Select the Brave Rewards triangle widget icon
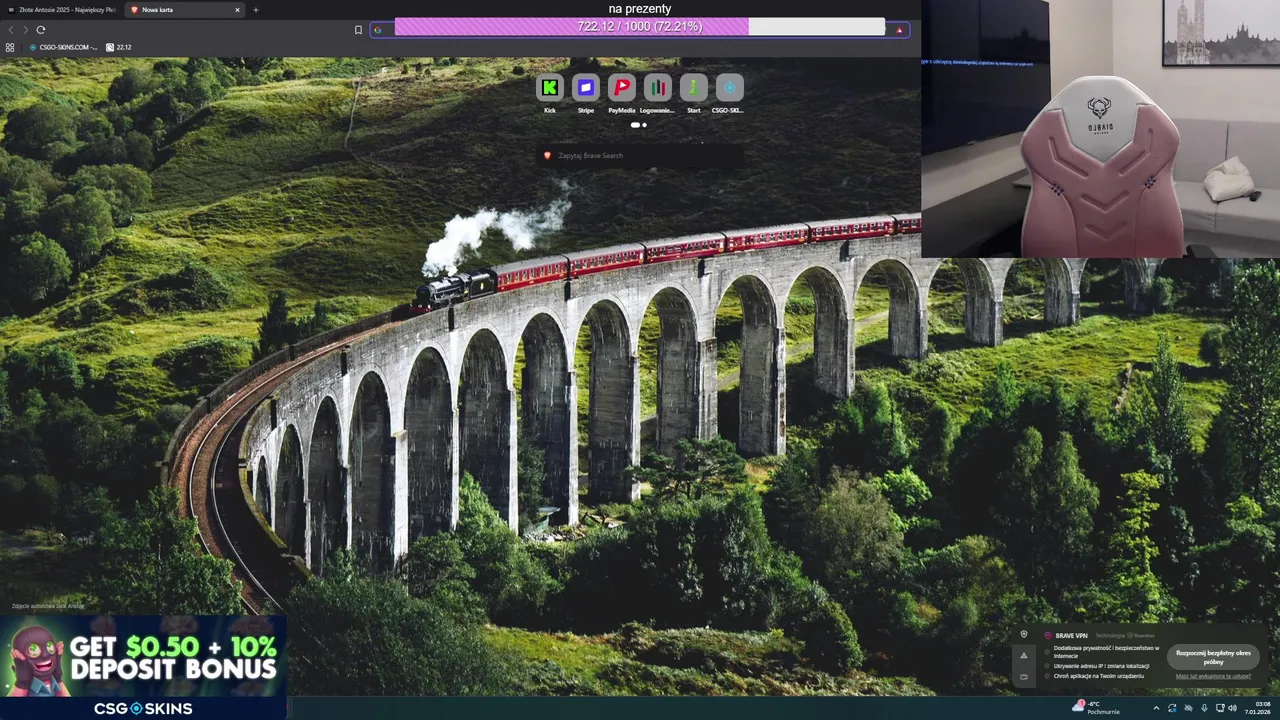Viewport: 1280px width, 720px height. pos(1023,656)
